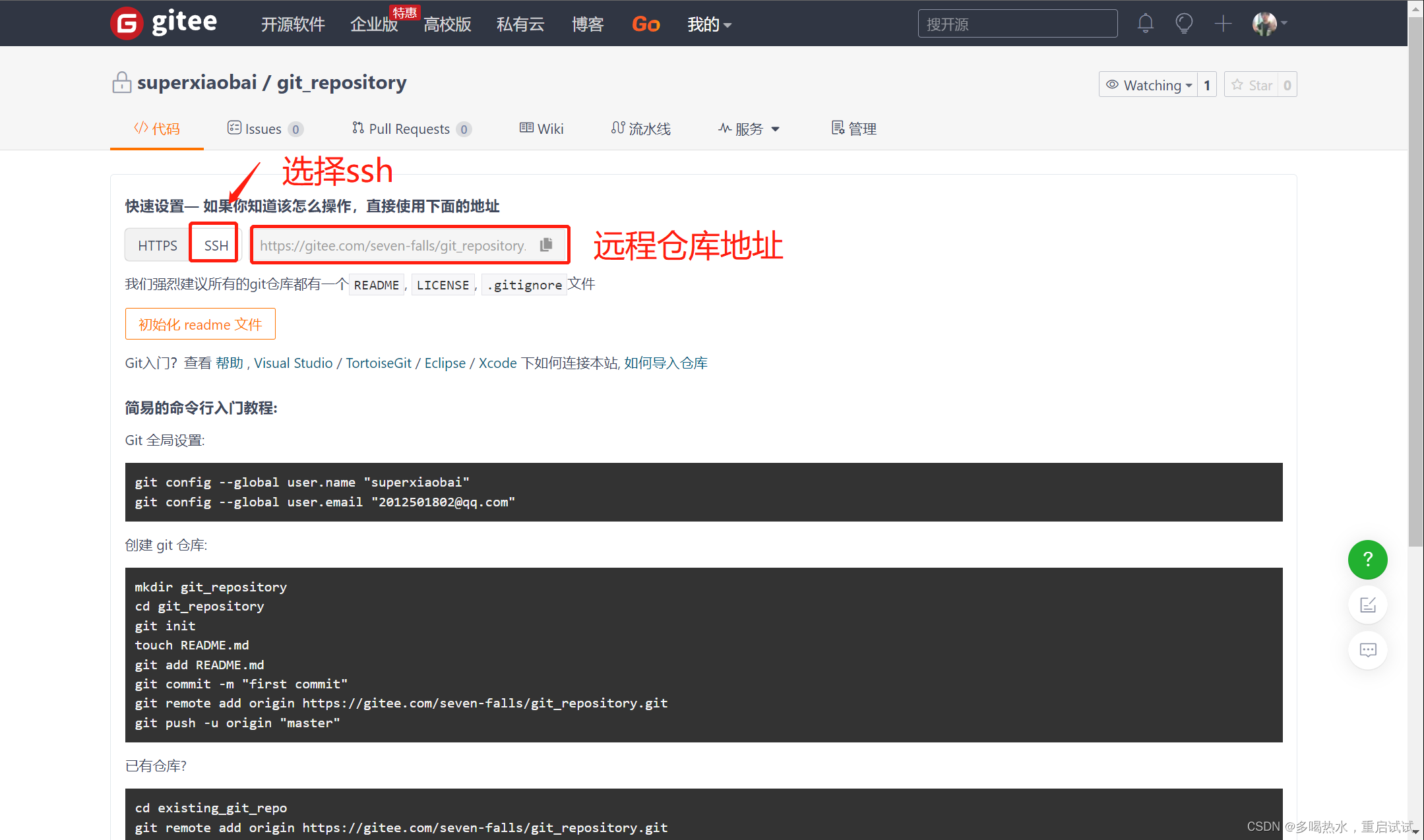This screenshot has width=1424, height=840.
Task: Switch to the Wiki tab
Action: point(542,129)
